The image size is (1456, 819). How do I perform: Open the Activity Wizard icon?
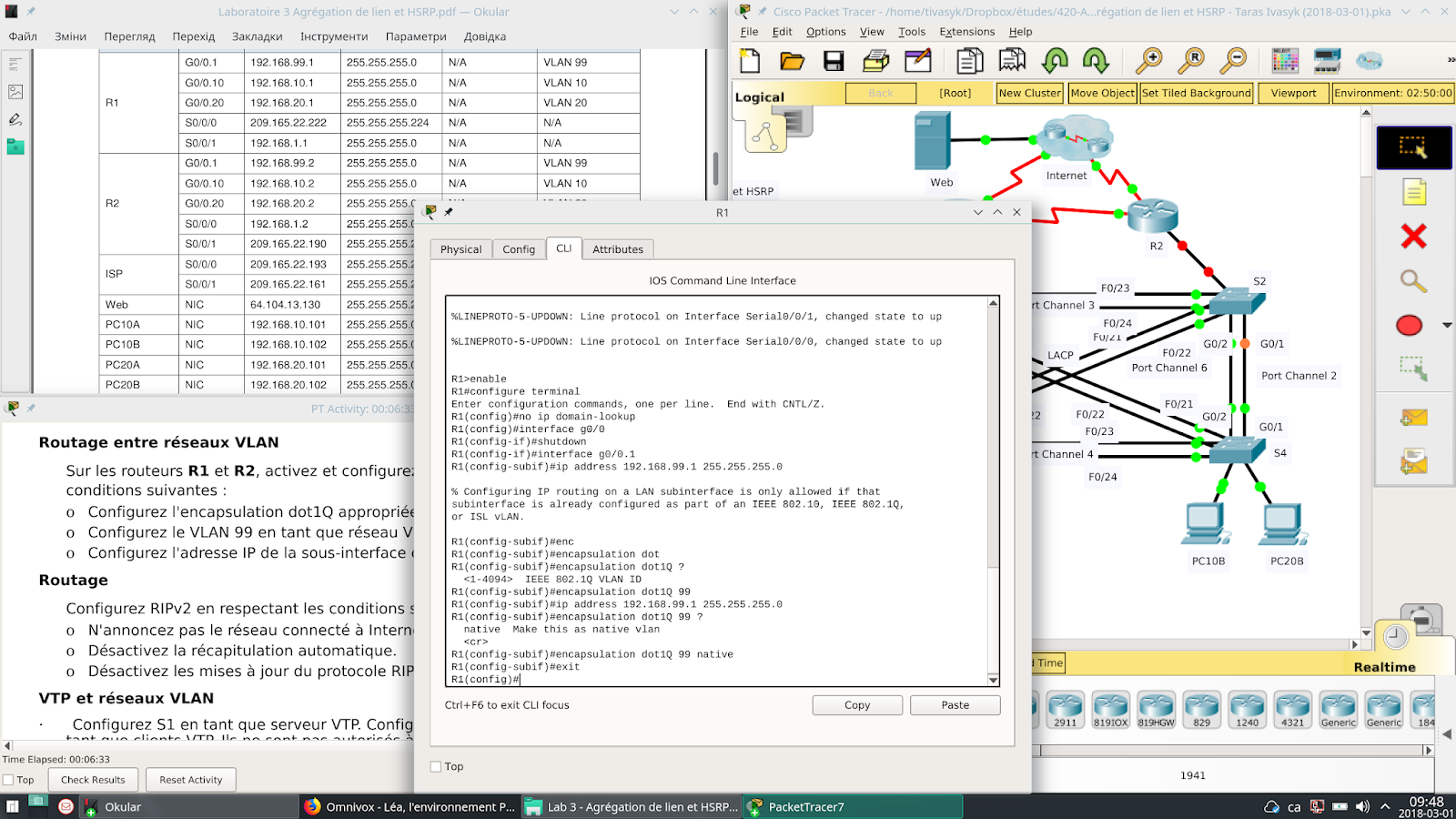(918, 61)
